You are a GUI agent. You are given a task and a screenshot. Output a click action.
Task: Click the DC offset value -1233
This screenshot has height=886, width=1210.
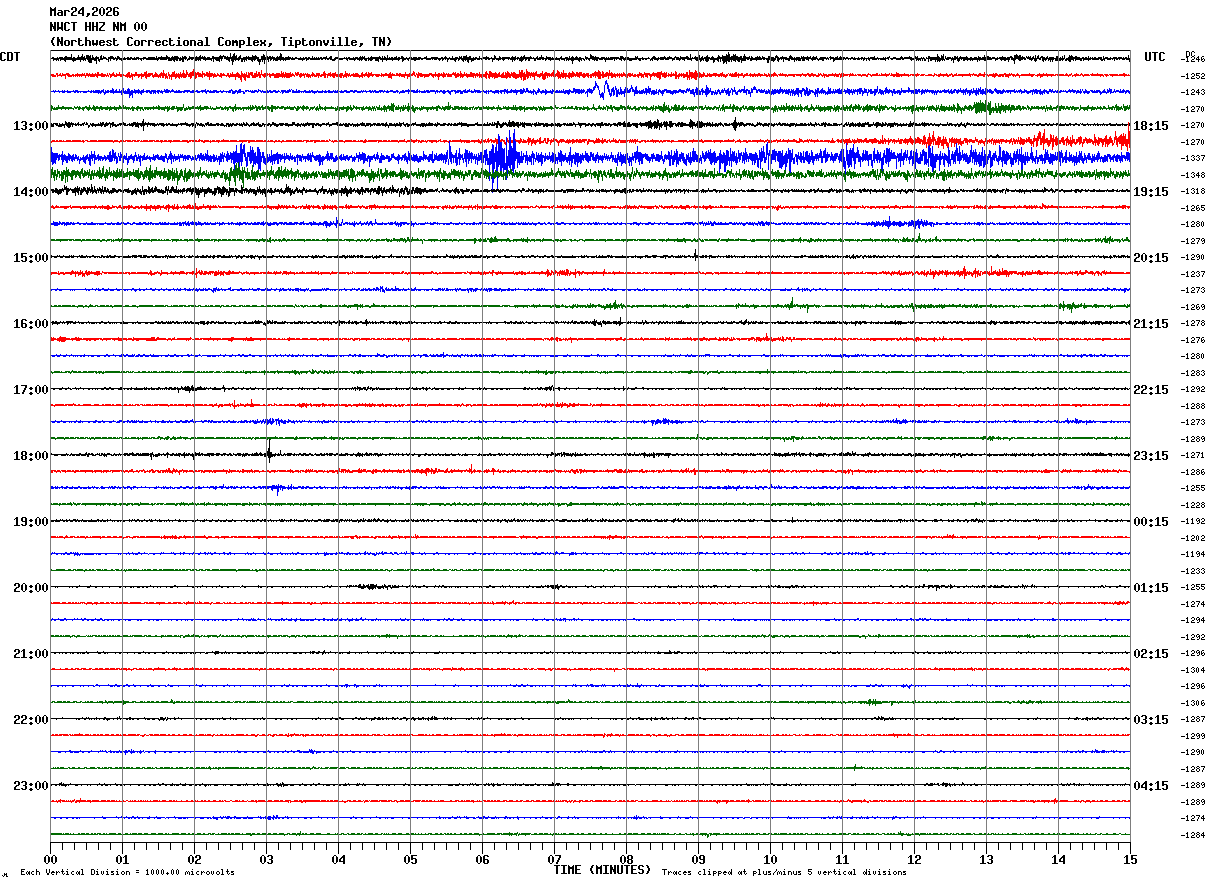(1192, 571)
